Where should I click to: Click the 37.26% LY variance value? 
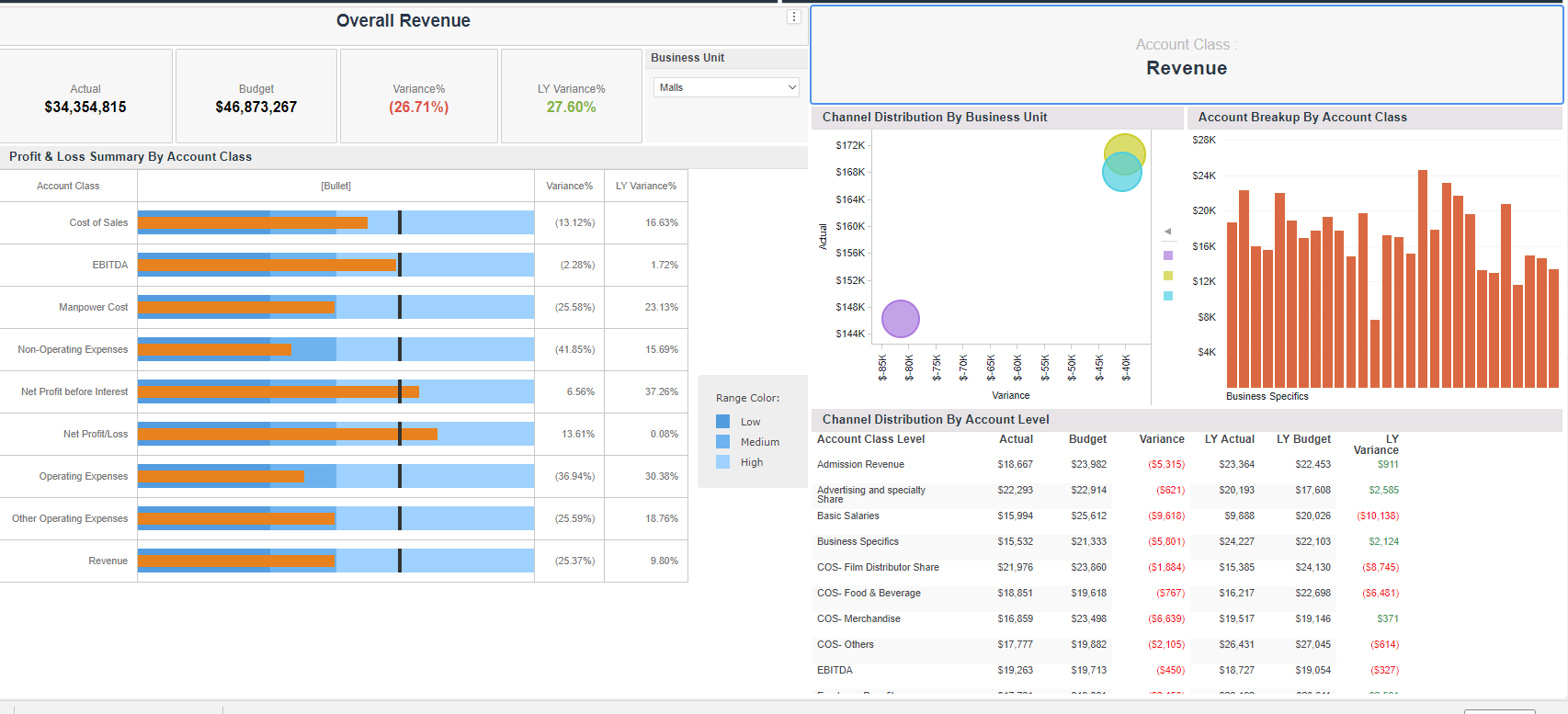click(x=662, y=391)
